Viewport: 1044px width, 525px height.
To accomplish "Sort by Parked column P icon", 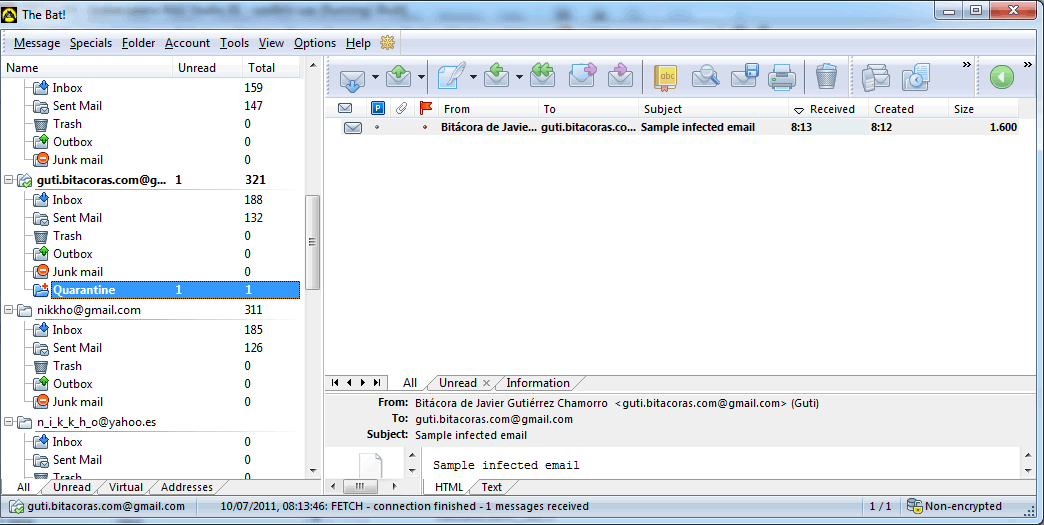I will (x=378, y=108).
